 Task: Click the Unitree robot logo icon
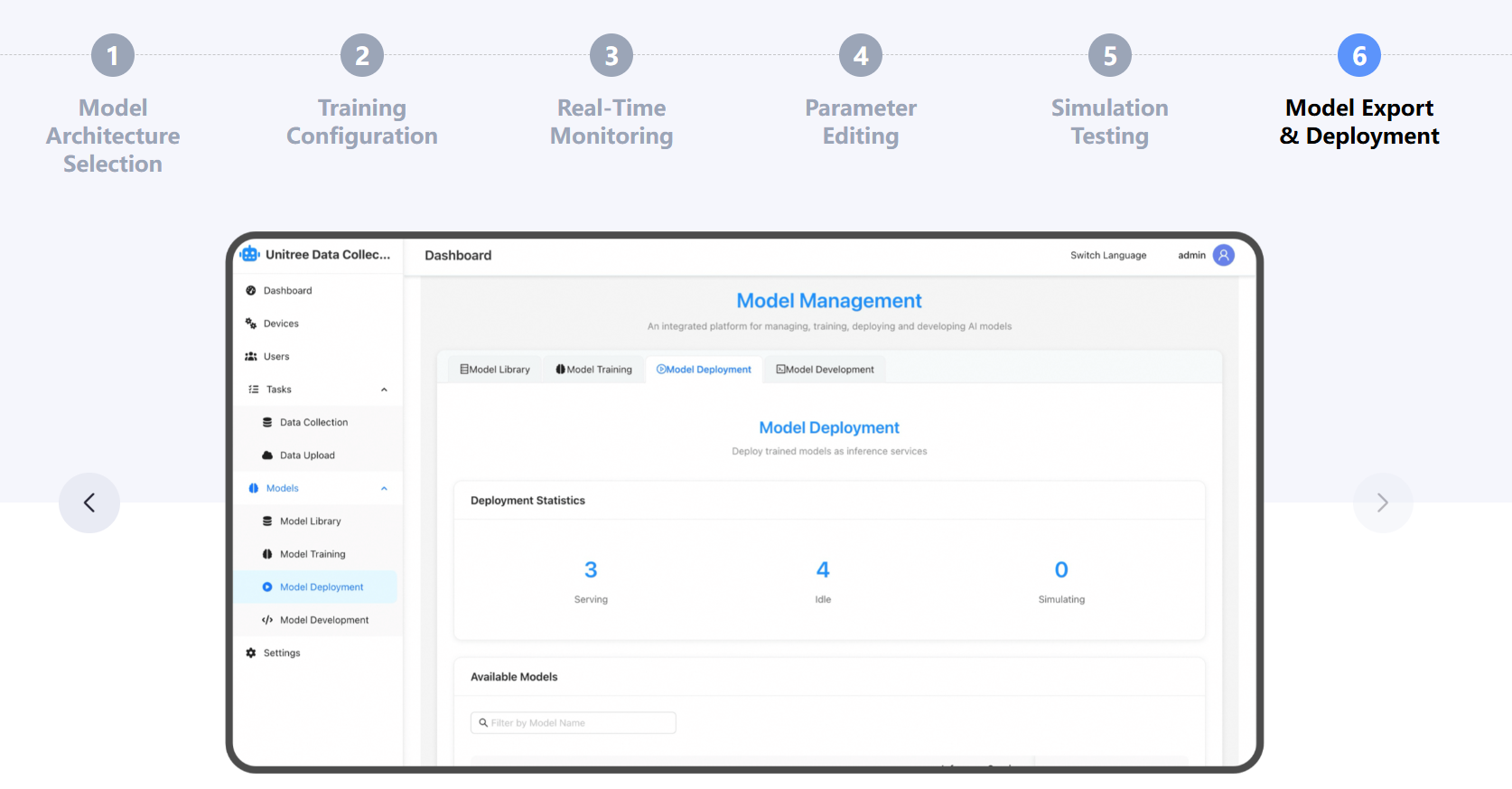pos(250,255)
